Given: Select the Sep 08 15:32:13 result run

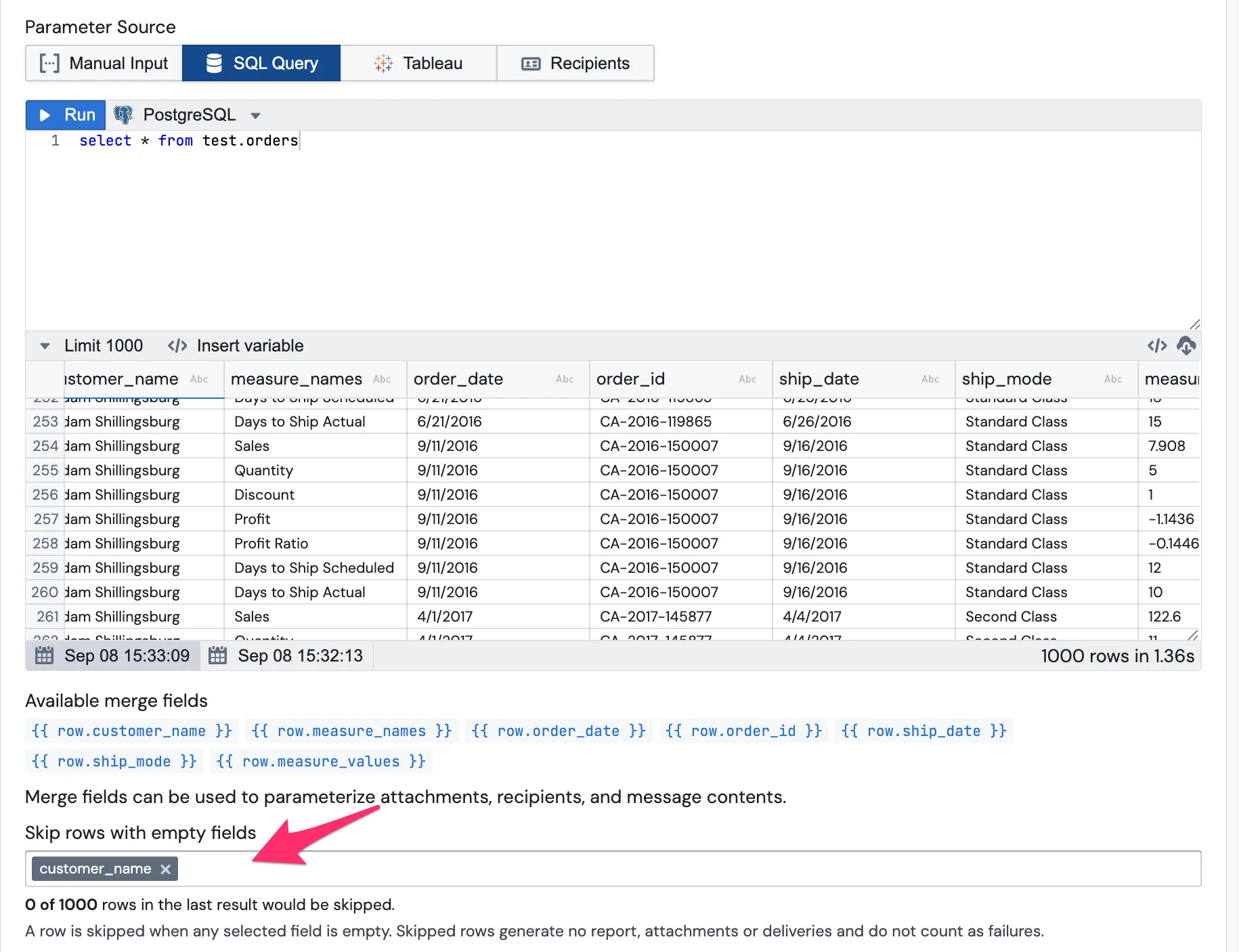Looking at the screenshot, I should coord(286,655).
